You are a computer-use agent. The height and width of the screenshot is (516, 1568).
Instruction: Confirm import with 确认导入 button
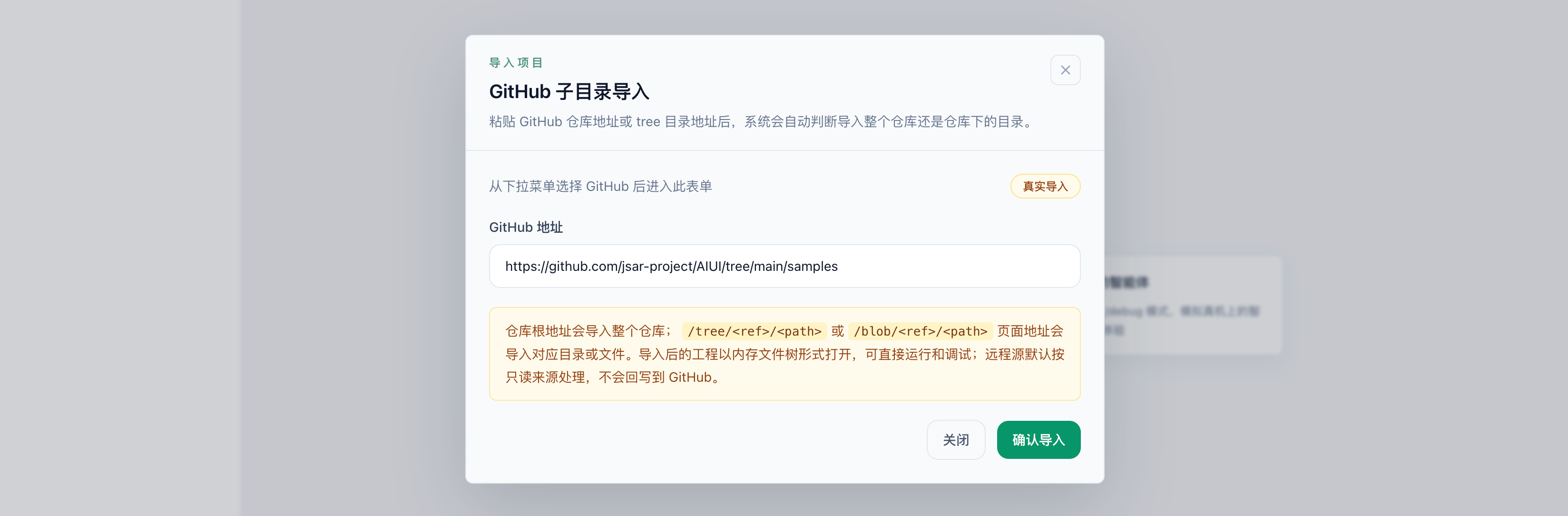click(1038, 439)
